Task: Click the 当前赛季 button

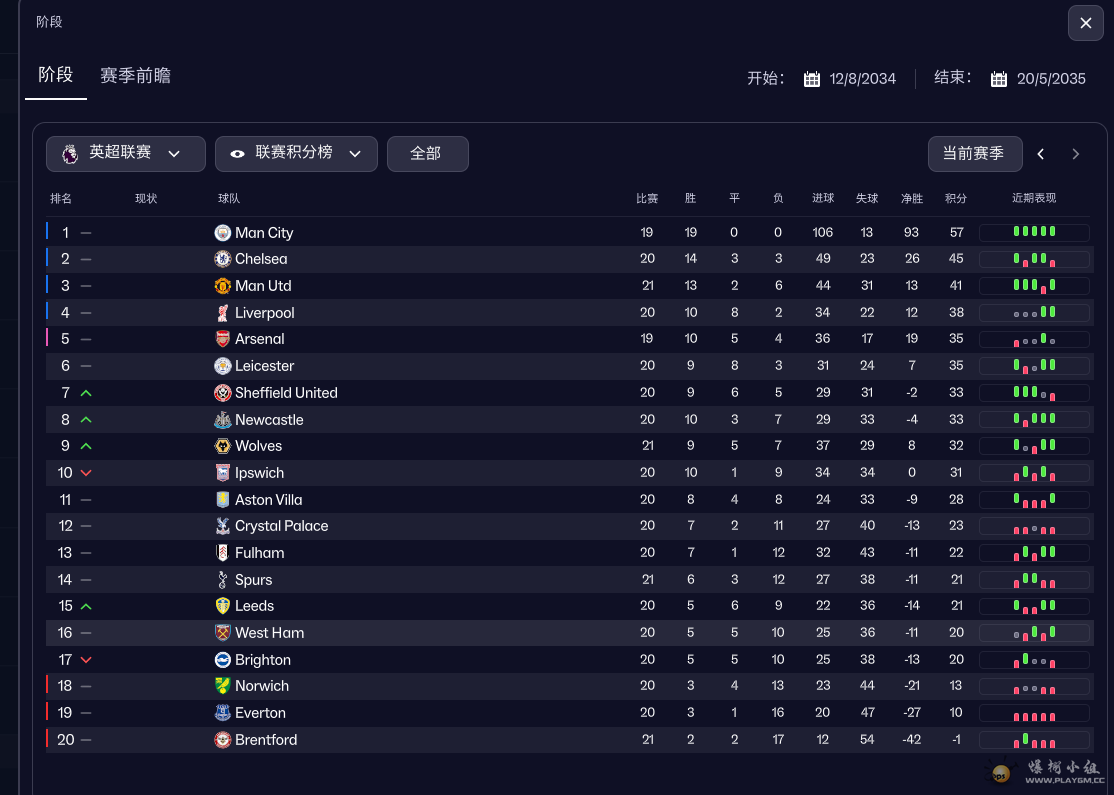Action: [x=974, y=154]
